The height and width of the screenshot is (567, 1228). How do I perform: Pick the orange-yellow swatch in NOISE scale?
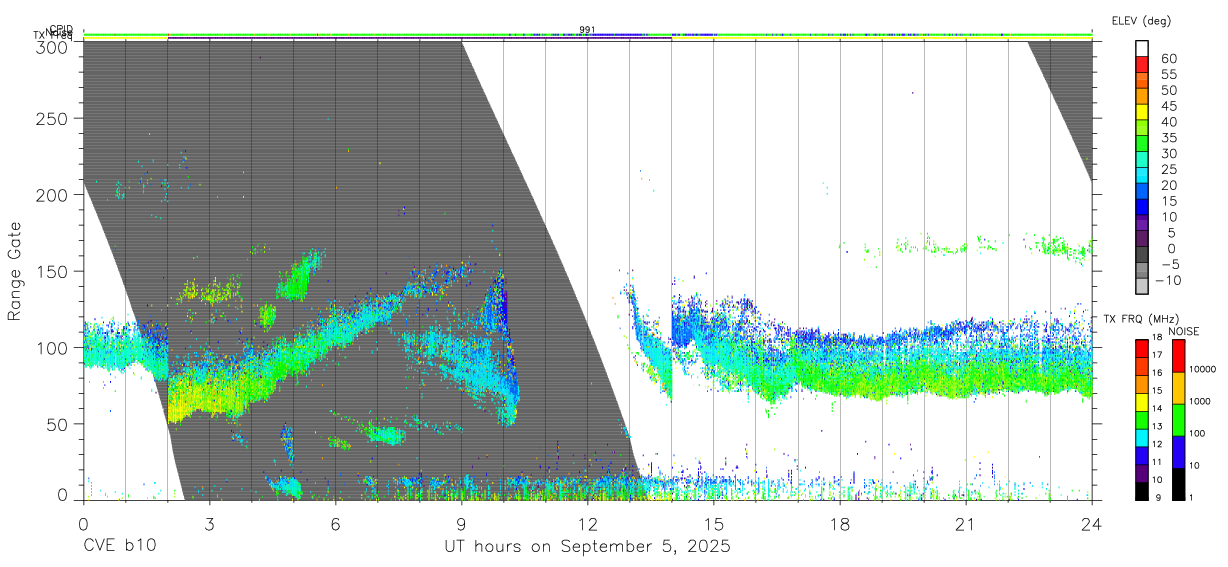click(1179, 388)
